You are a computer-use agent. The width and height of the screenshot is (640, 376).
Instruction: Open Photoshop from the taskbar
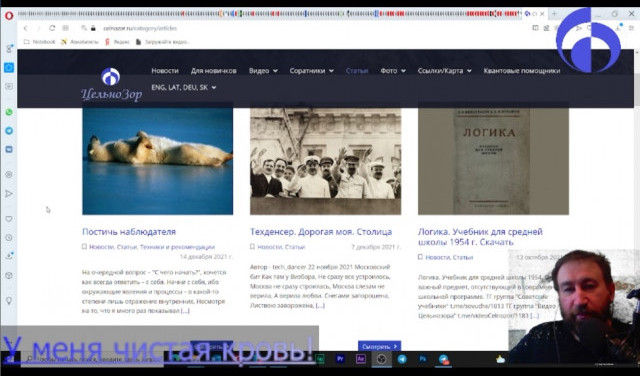pyautogui.click(x=423, y=359)
